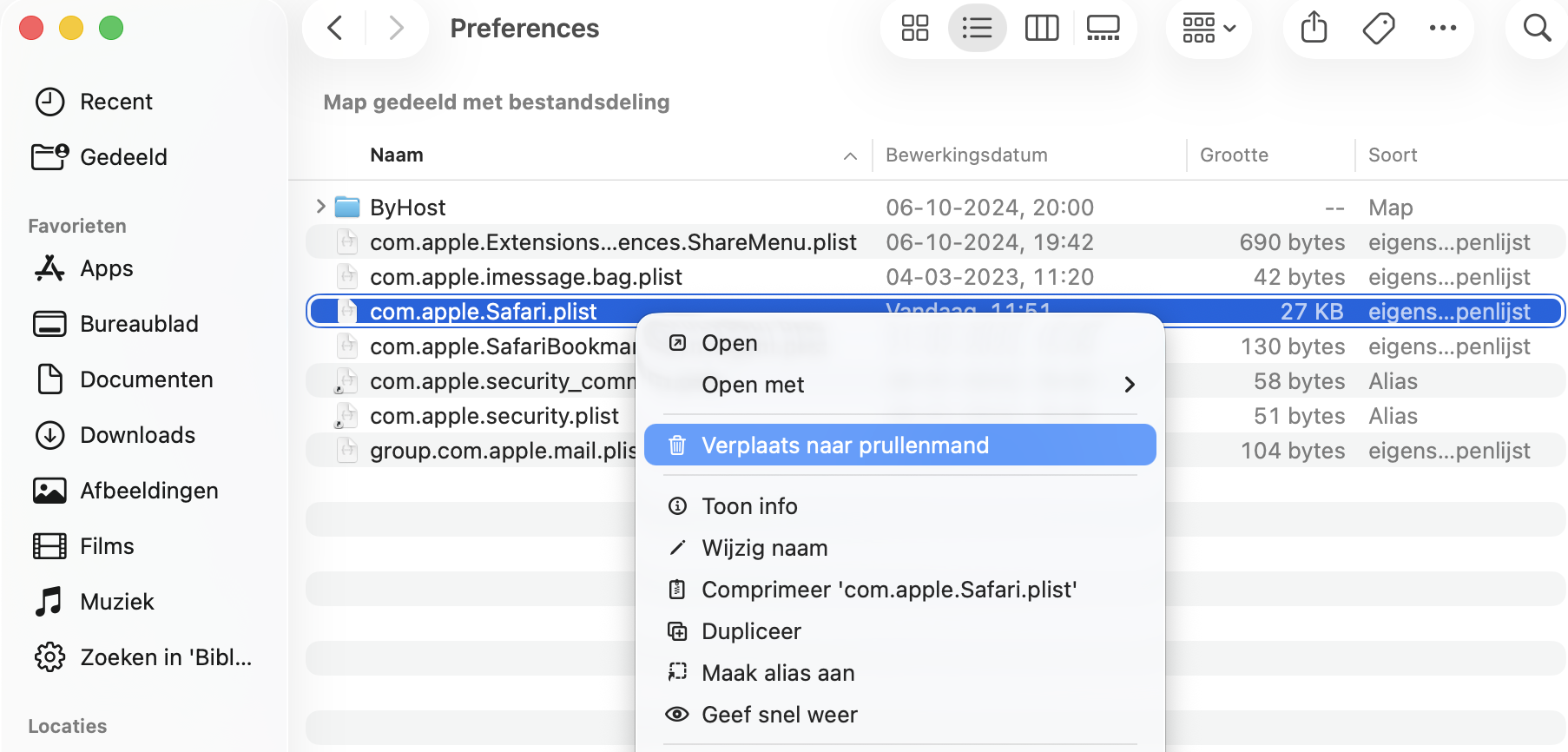
Task: Open Films in the sidebar
Action: pyautogui.click(x=83, y=546)
